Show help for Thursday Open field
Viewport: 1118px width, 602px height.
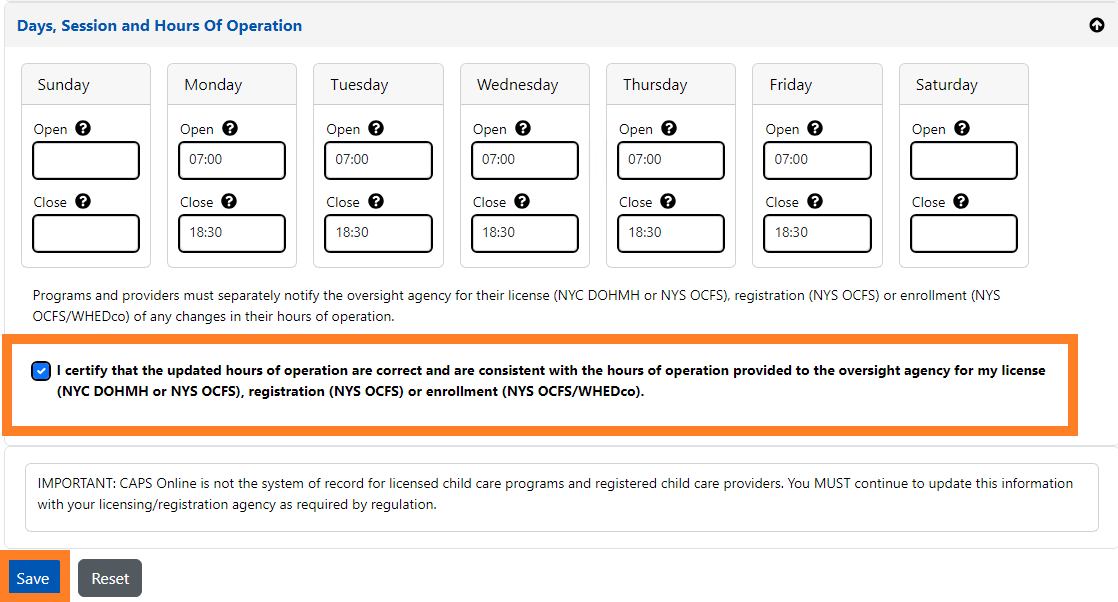click(x=669, y=129)
